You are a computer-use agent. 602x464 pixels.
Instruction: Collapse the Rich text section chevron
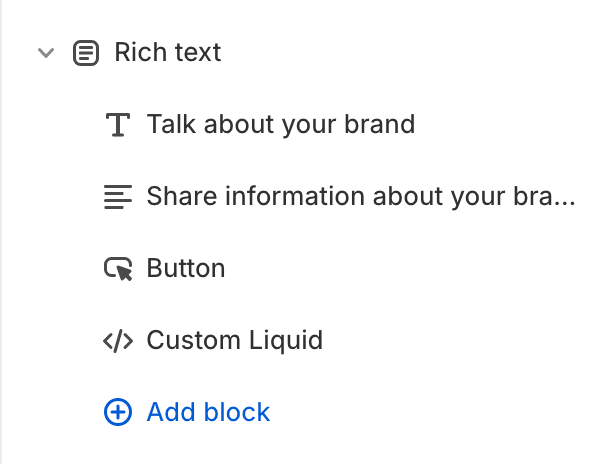click(46, 53)
